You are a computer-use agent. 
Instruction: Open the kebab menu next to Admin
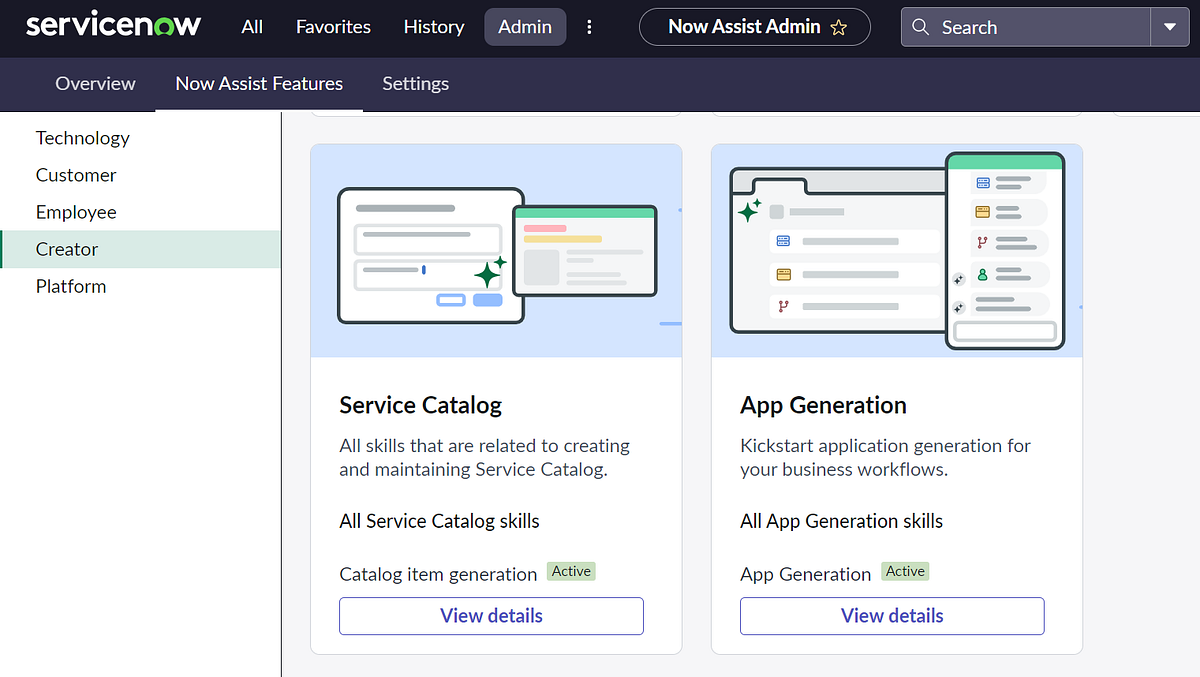(x=589, y=27)
